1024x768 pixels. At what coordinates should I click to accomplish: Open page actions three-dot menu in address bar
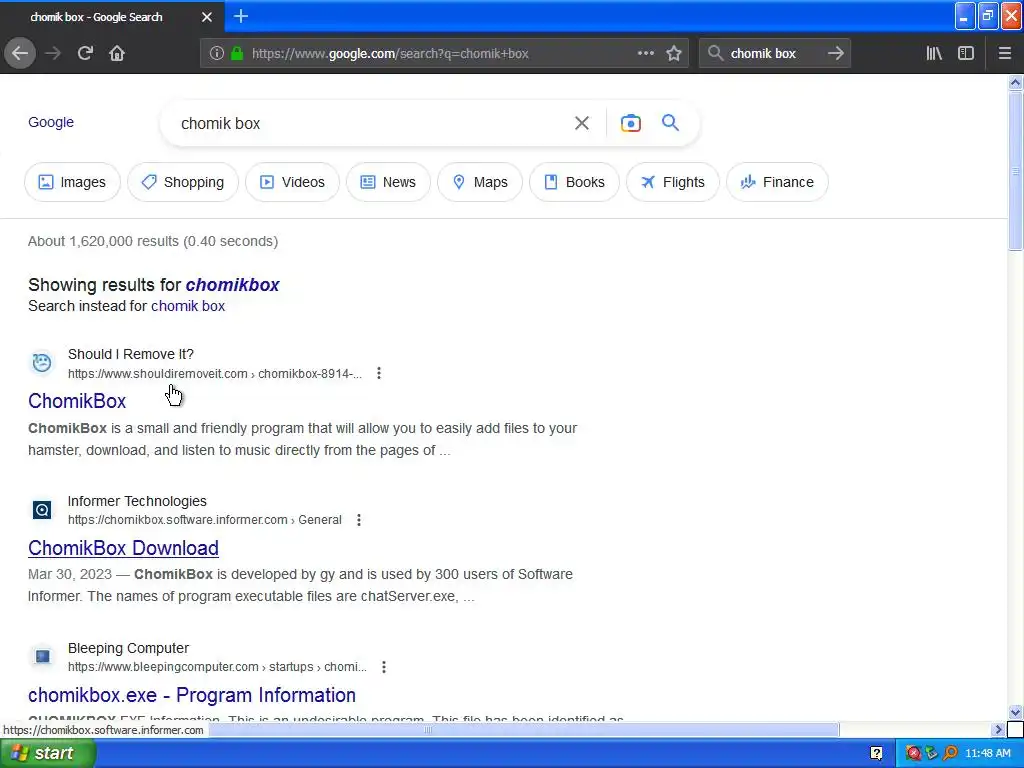coord(645,54)
